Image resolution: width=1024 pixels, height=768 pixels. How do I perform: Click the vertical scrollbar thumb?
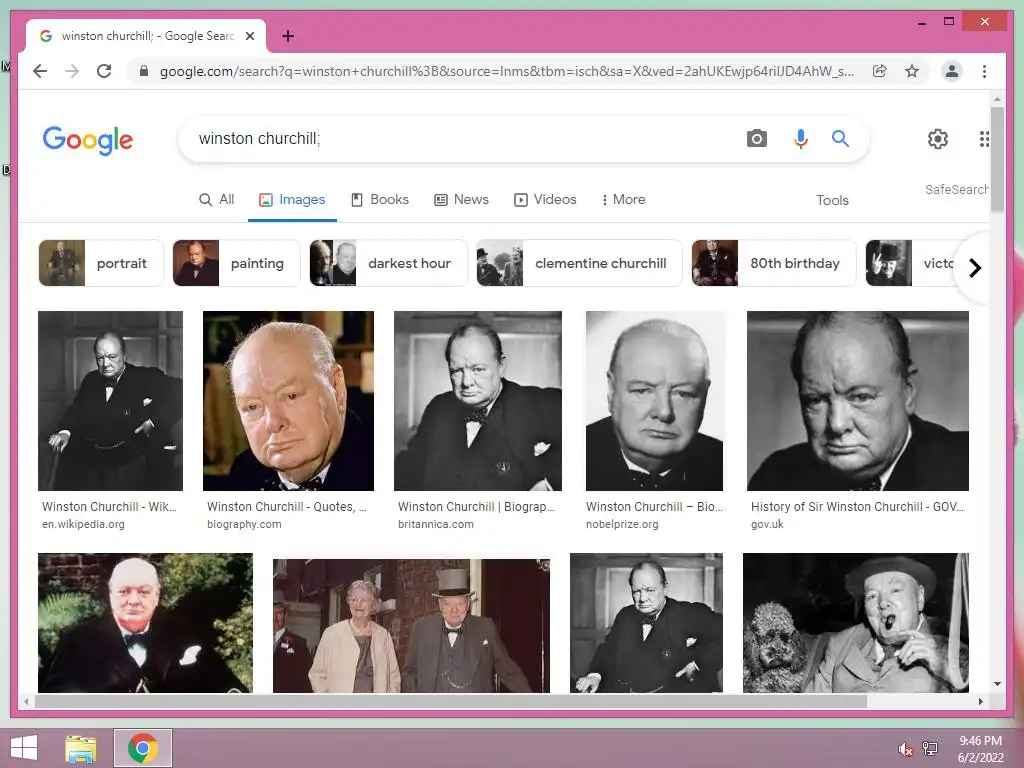[997, 159]
